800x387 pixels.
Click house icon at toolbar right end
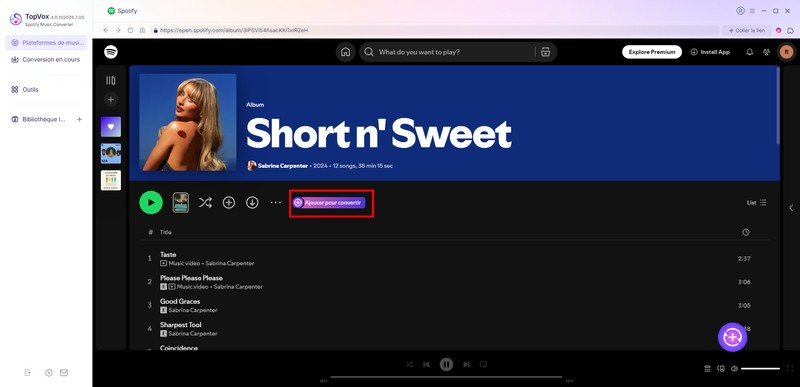(790, 31)
